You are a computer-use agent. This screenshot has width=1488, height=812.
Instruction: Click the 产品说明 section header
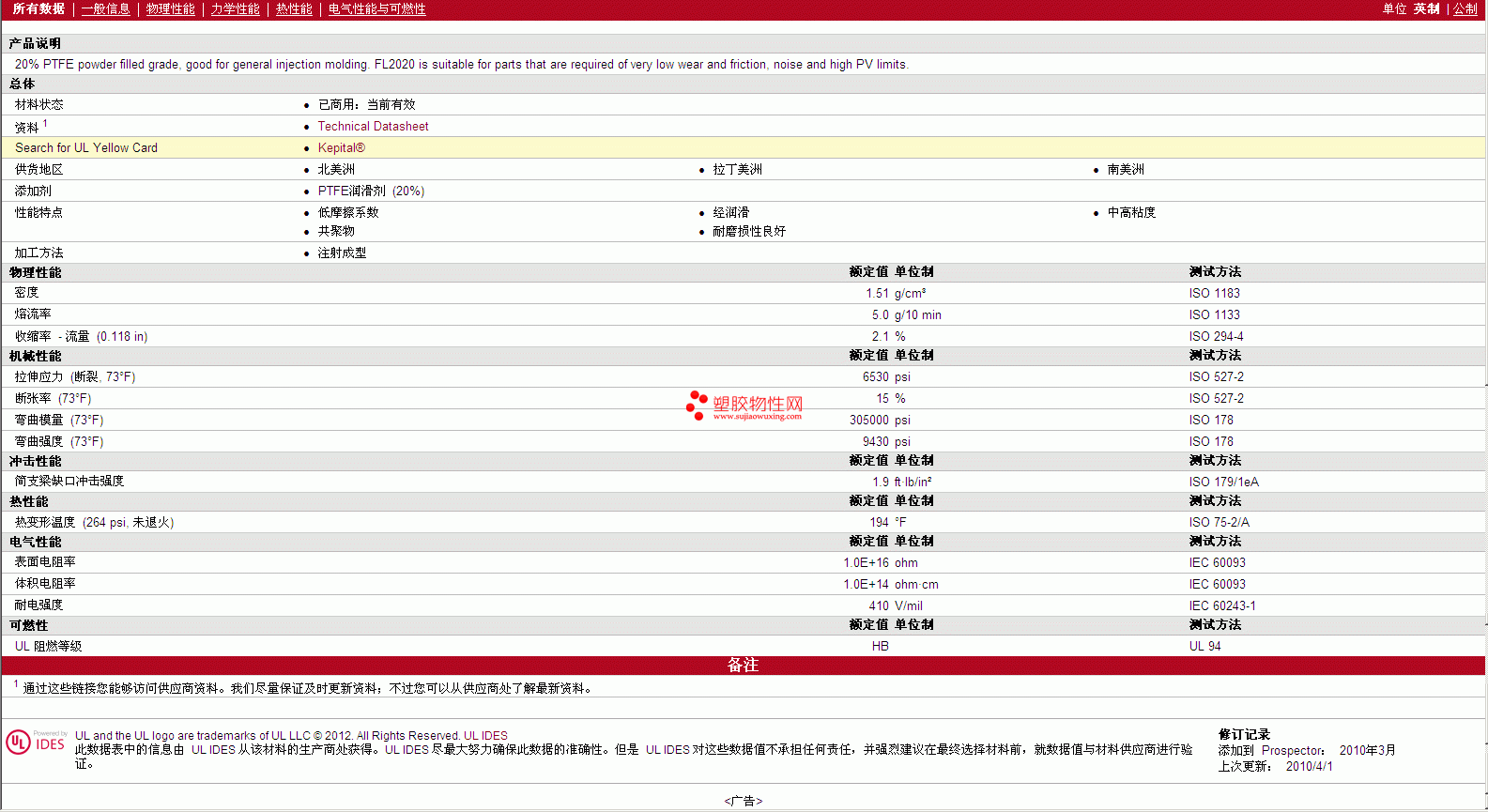coord(35,44)
